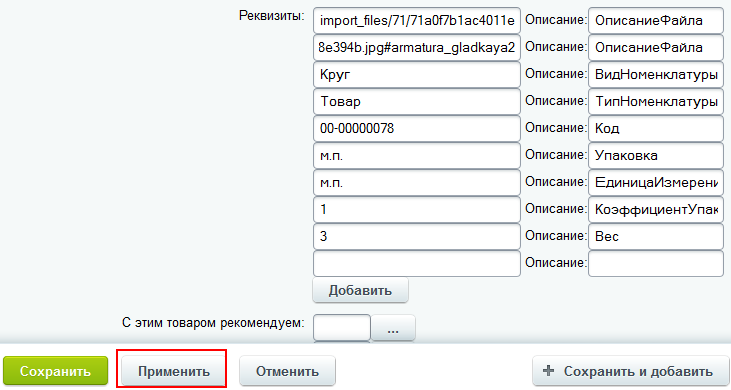Click the Круг value field

point(417,75)
